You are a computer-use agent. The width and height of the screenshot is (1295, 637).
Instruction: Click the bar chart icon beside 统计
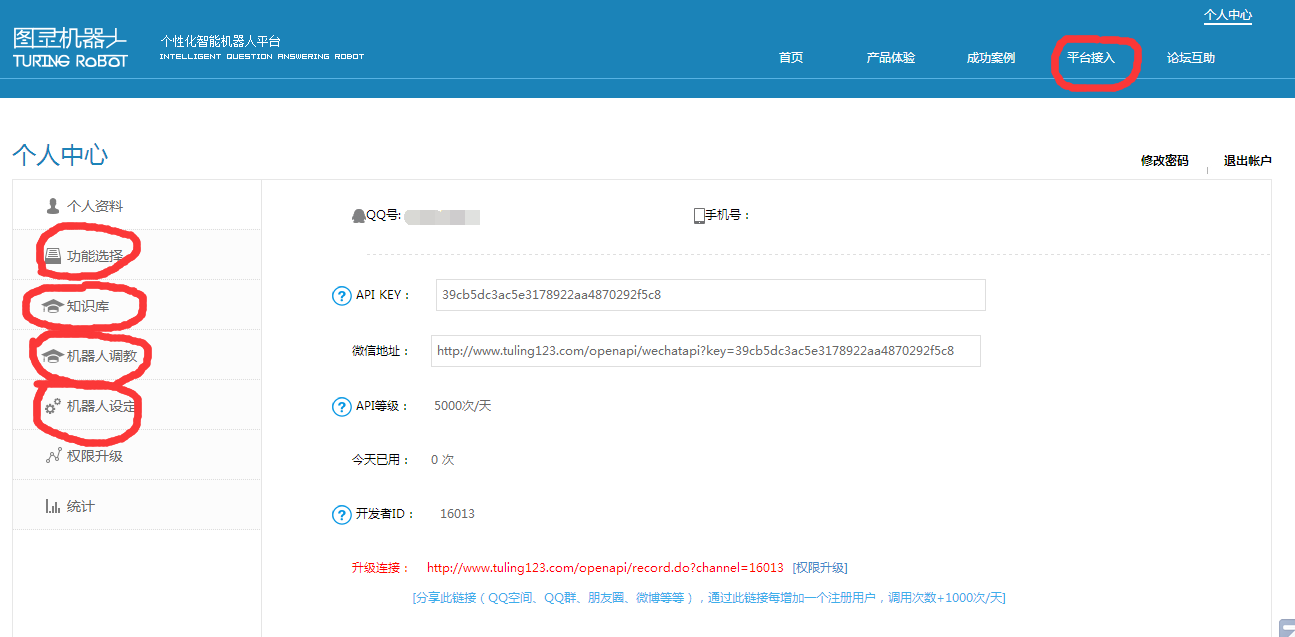(53, 506)
